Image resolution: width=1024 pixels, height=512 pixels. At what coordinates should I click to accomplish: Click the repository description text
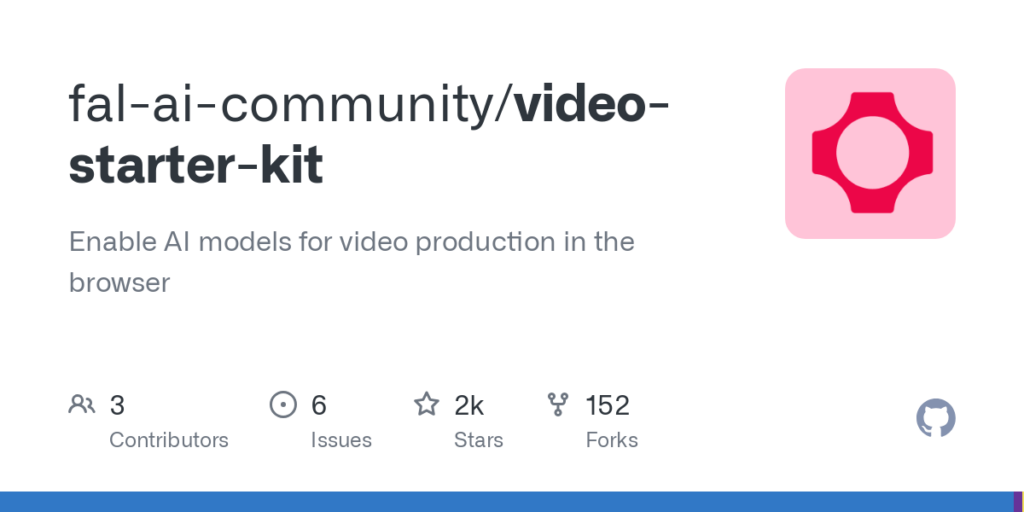(351, 262)
